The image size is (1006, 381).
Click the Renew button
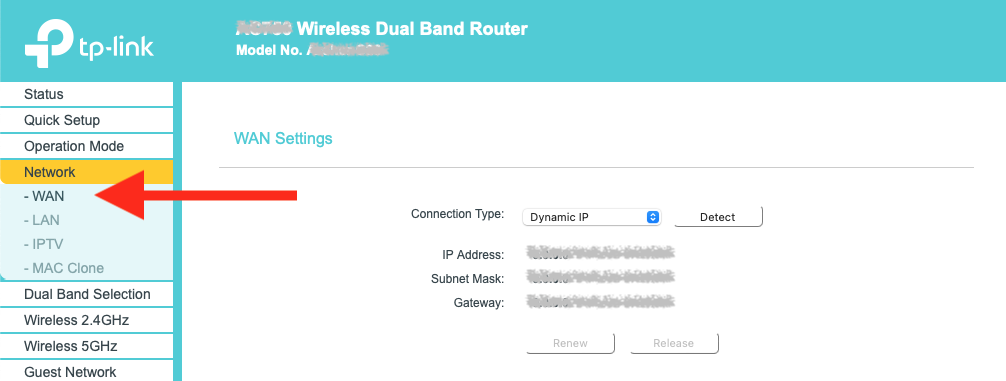tap(570, 343)
